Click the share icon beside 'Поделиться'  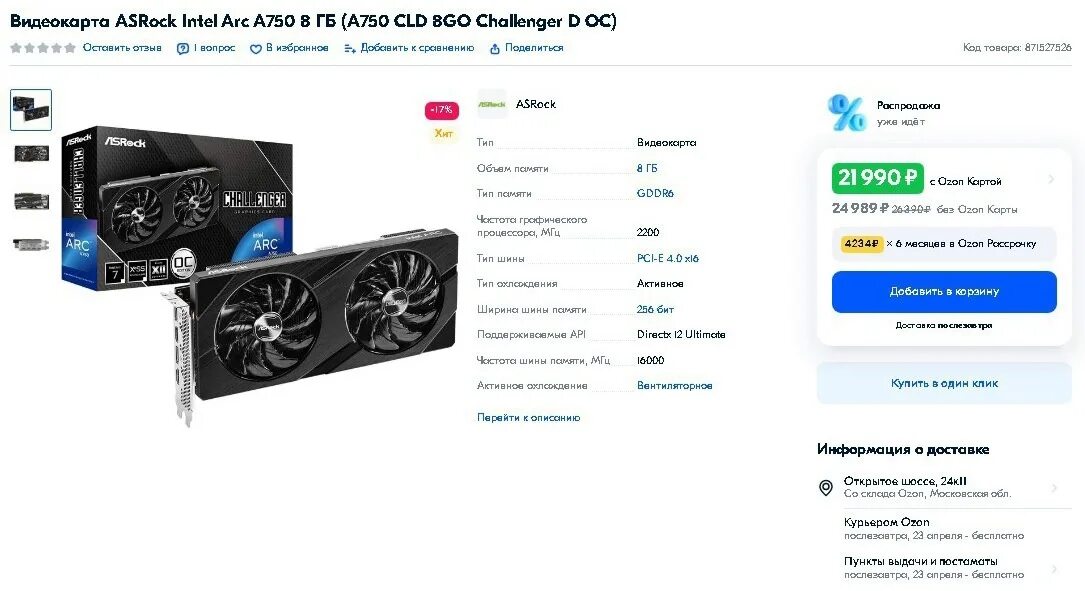[495, 48]
